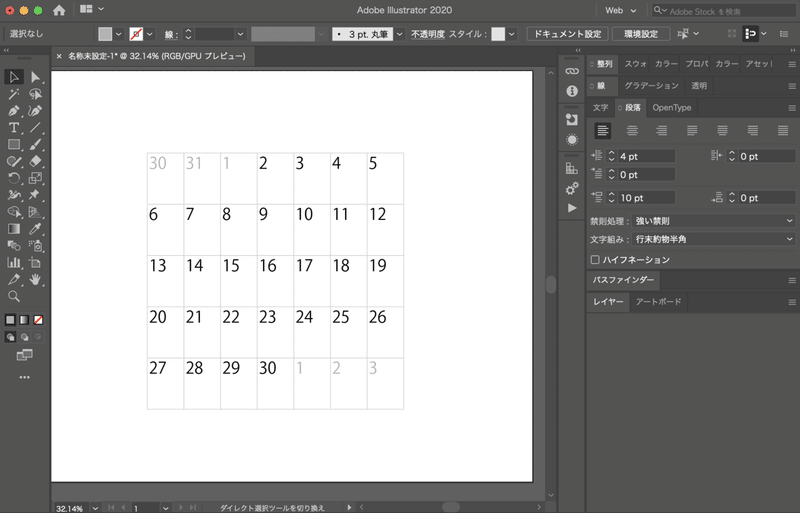Click the Eraser tool
This screenshot has height=513, width=800.
[x=35, y=161]
